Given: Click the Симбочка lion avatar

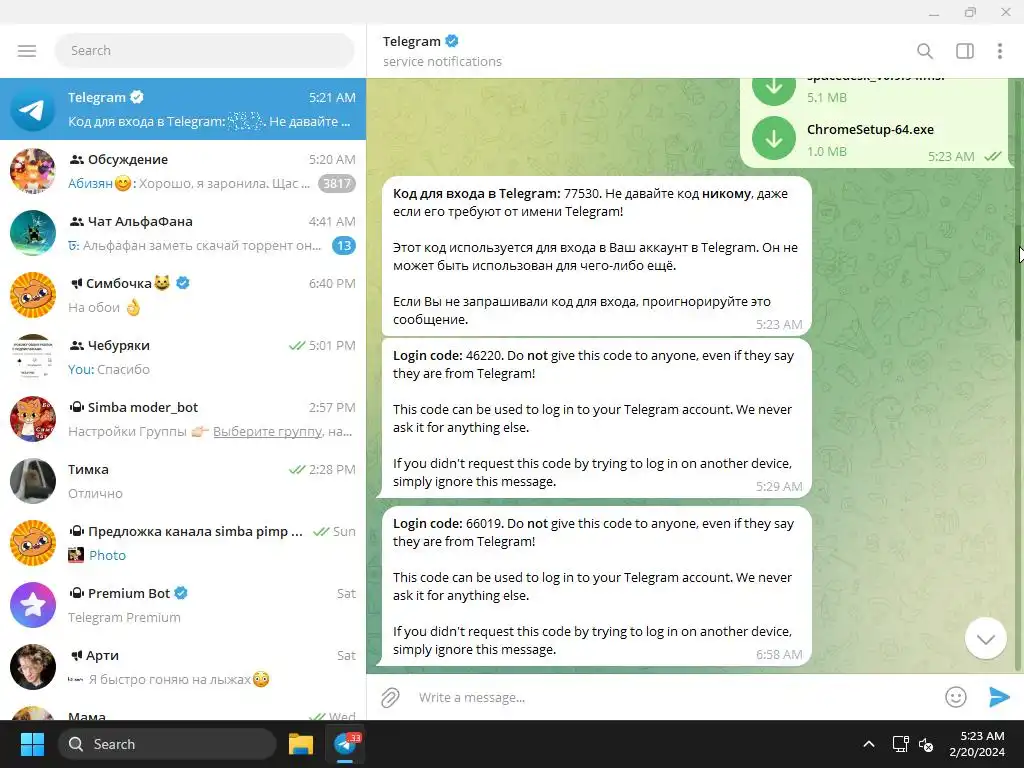Looking at the screenshot, I should click(x=33, y=295).
